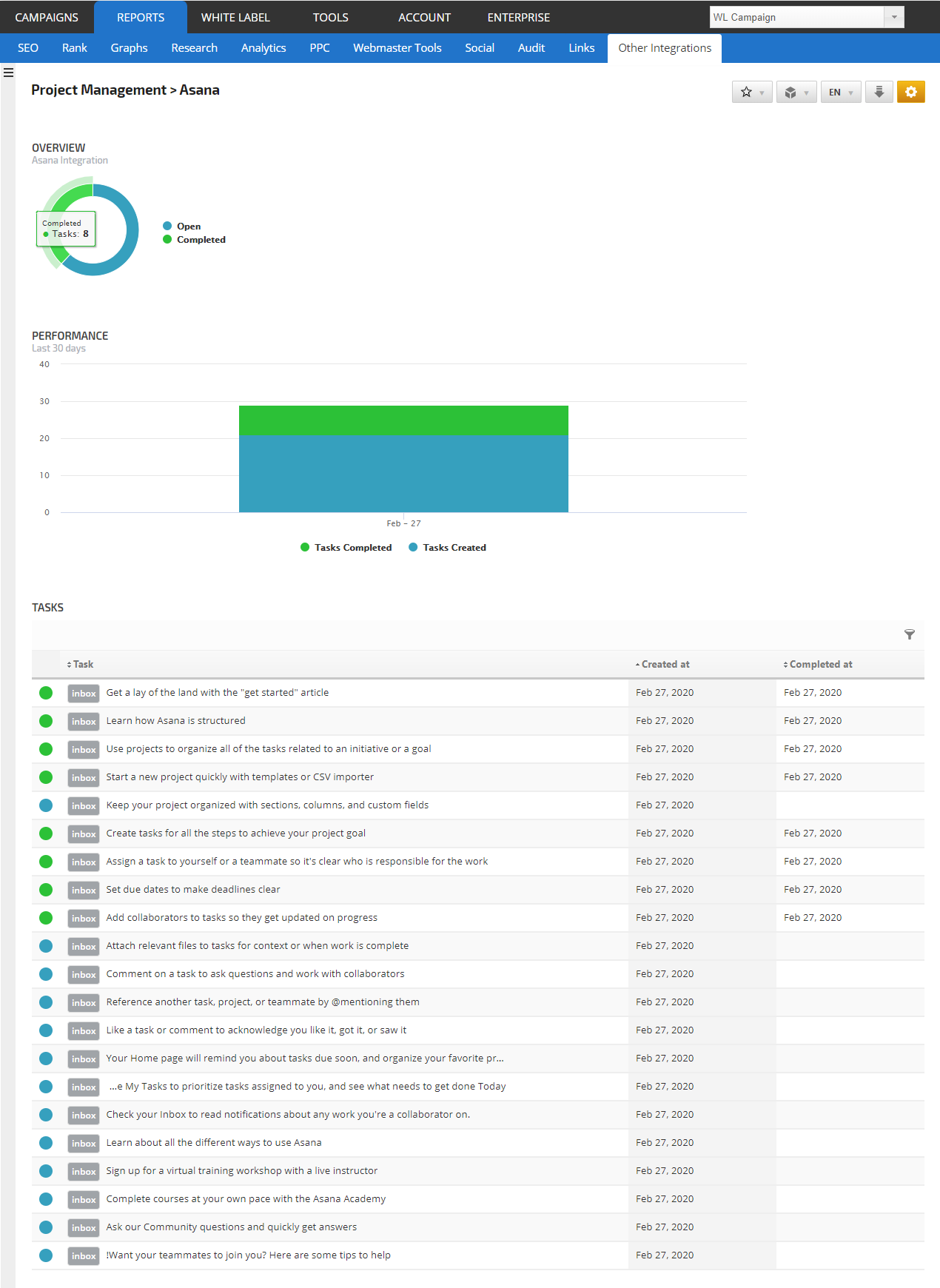This screenshot has width=940, height=1288.
Task: Click inbox tag on 'Complete courses' row
Action: click(x=84, y=1199)
